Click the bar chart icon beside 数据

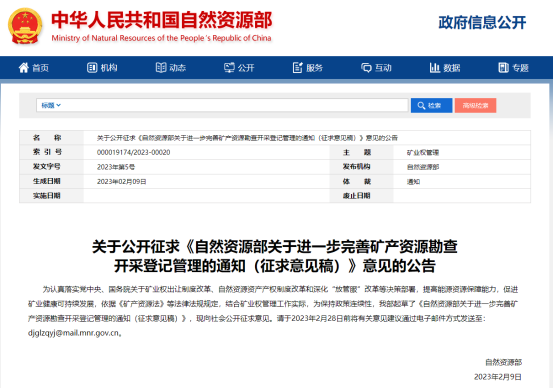click(x=435, y=67)
